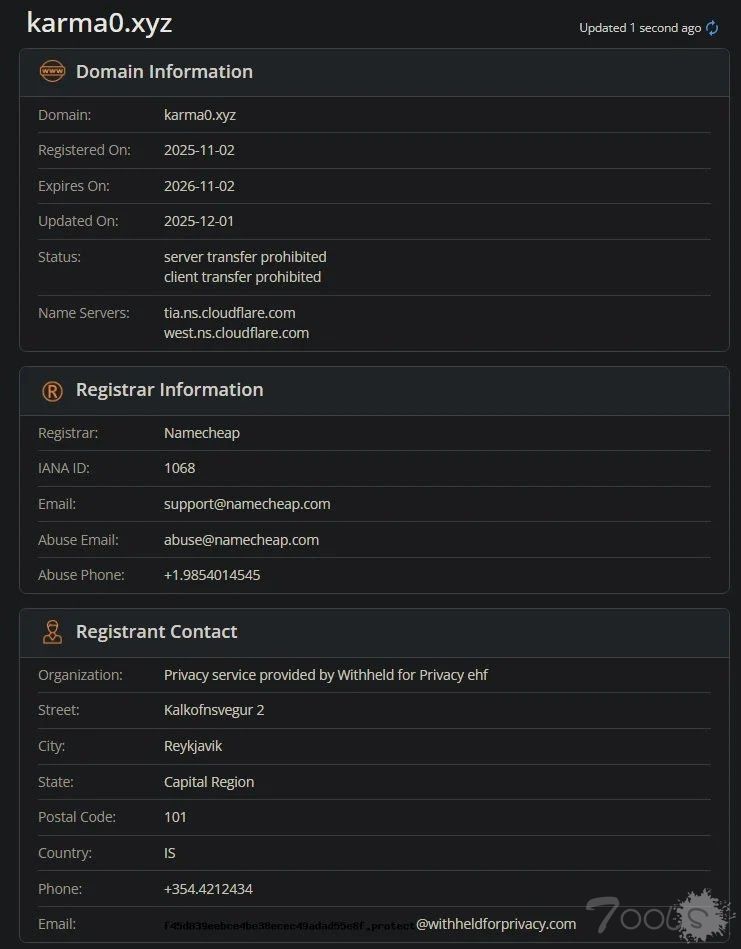Click the "server transfer prohibited" status text

click(x=245, y=257)
